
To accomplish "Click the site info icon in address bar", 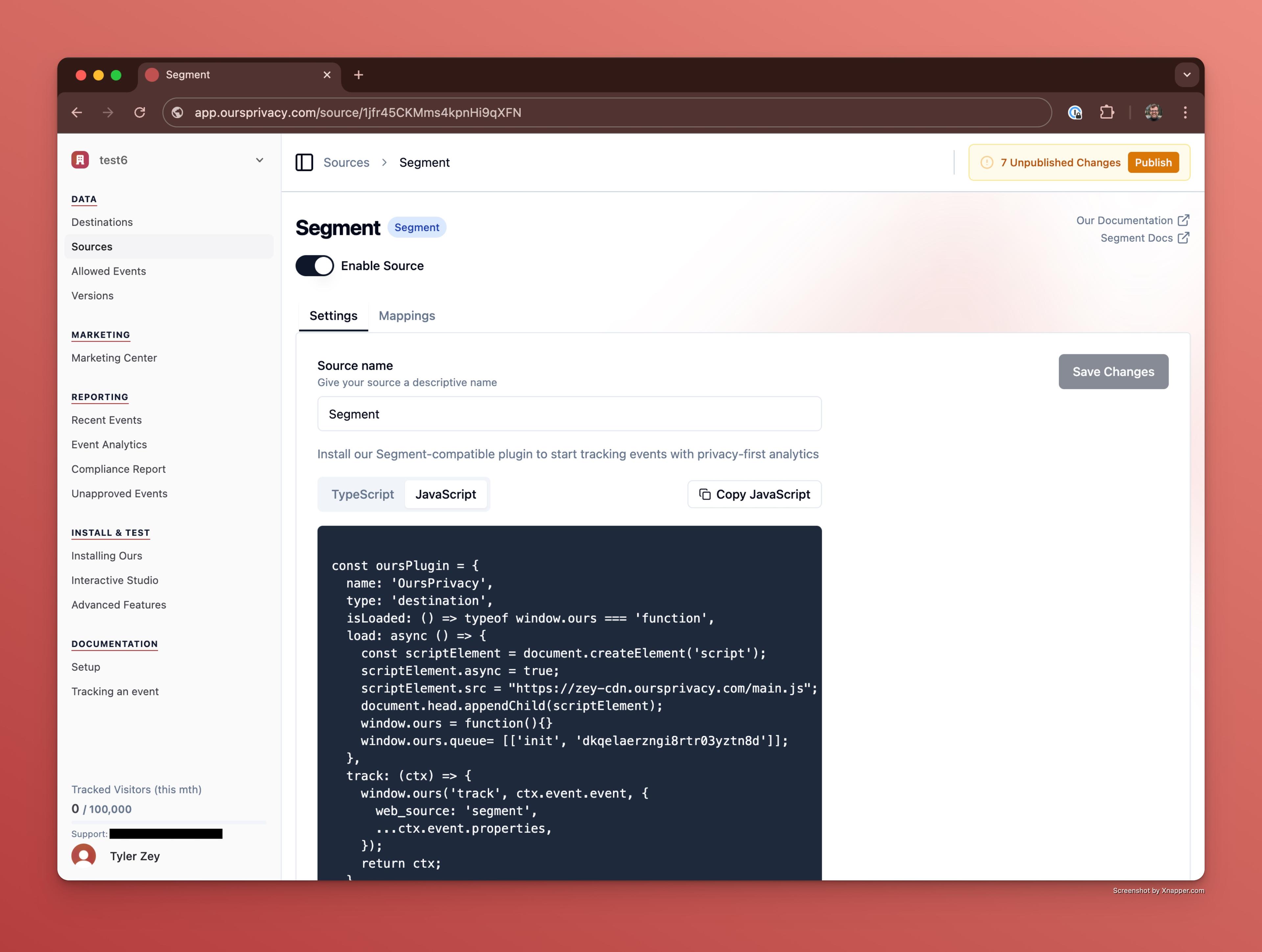I will (178, 112).
